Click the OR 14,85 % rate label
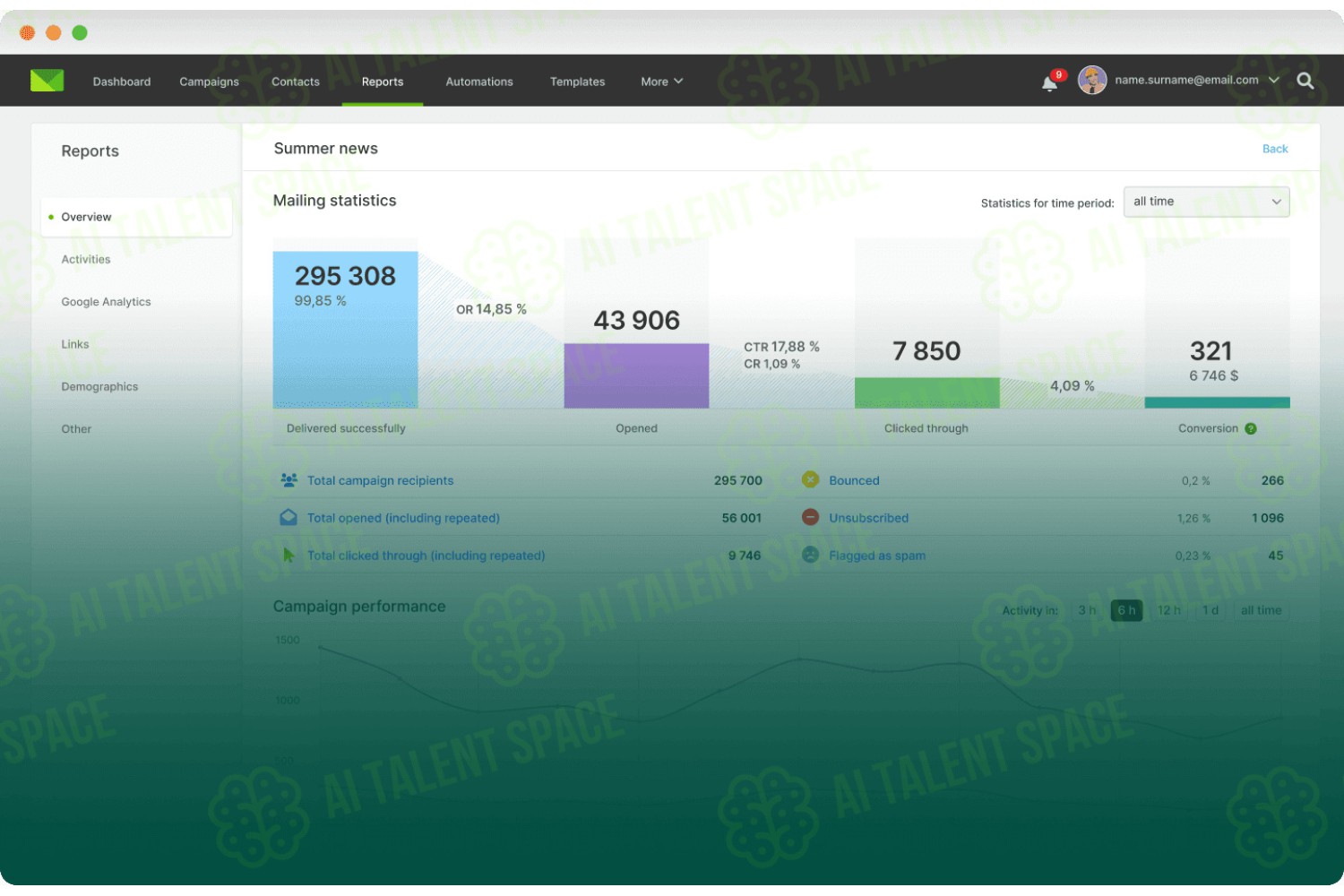 [491, 309]
